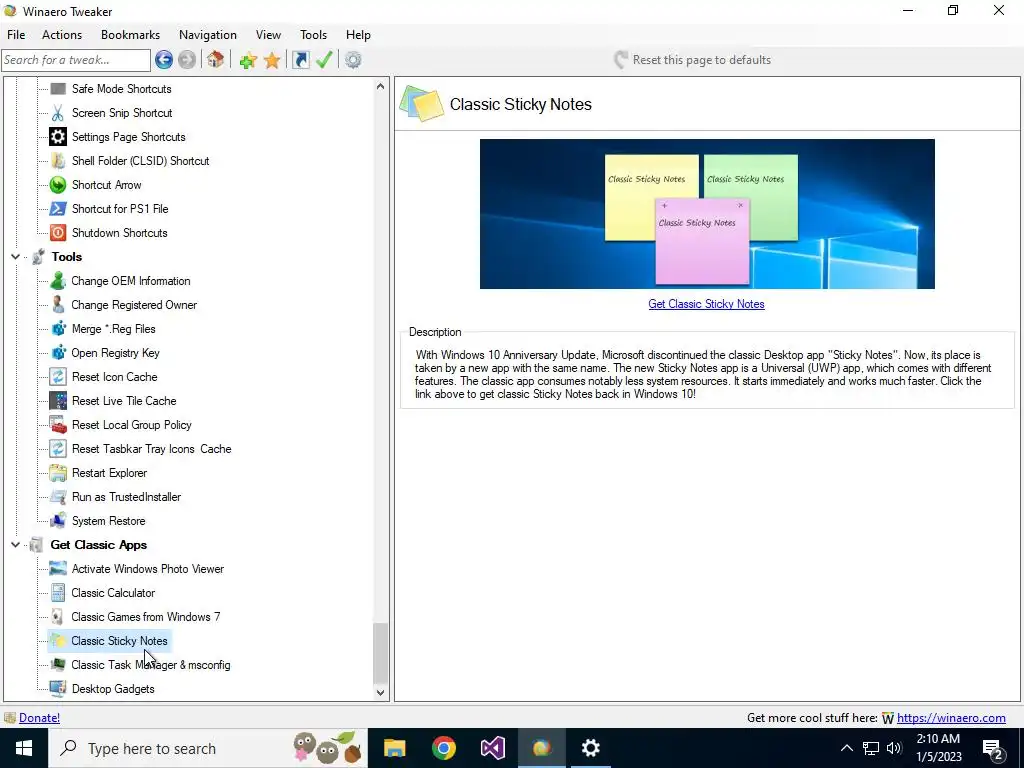Collapse the Get Classic Apps section
The height and width of the screenshot is (768, 1024).
(15, 545)
